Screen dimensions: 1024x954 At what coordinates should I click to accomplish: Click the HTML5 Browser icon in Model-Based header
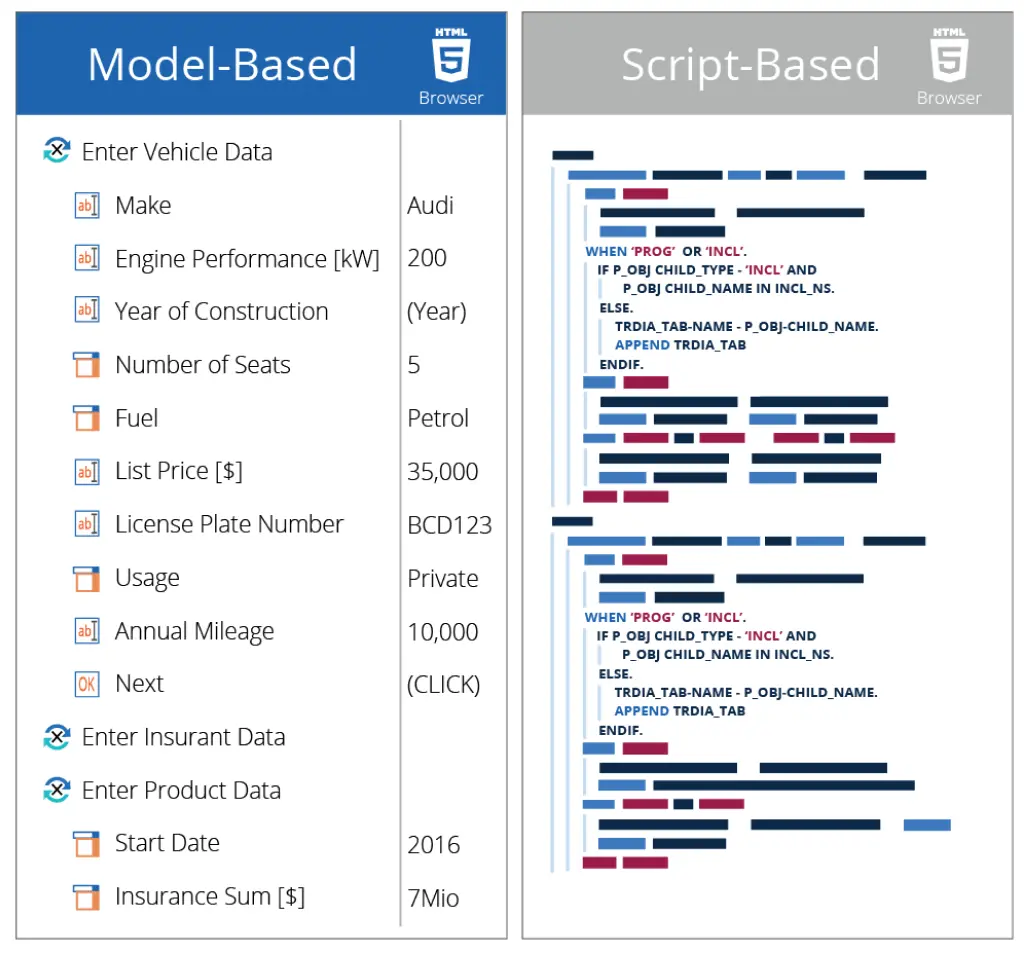click(x=450, y=64)
